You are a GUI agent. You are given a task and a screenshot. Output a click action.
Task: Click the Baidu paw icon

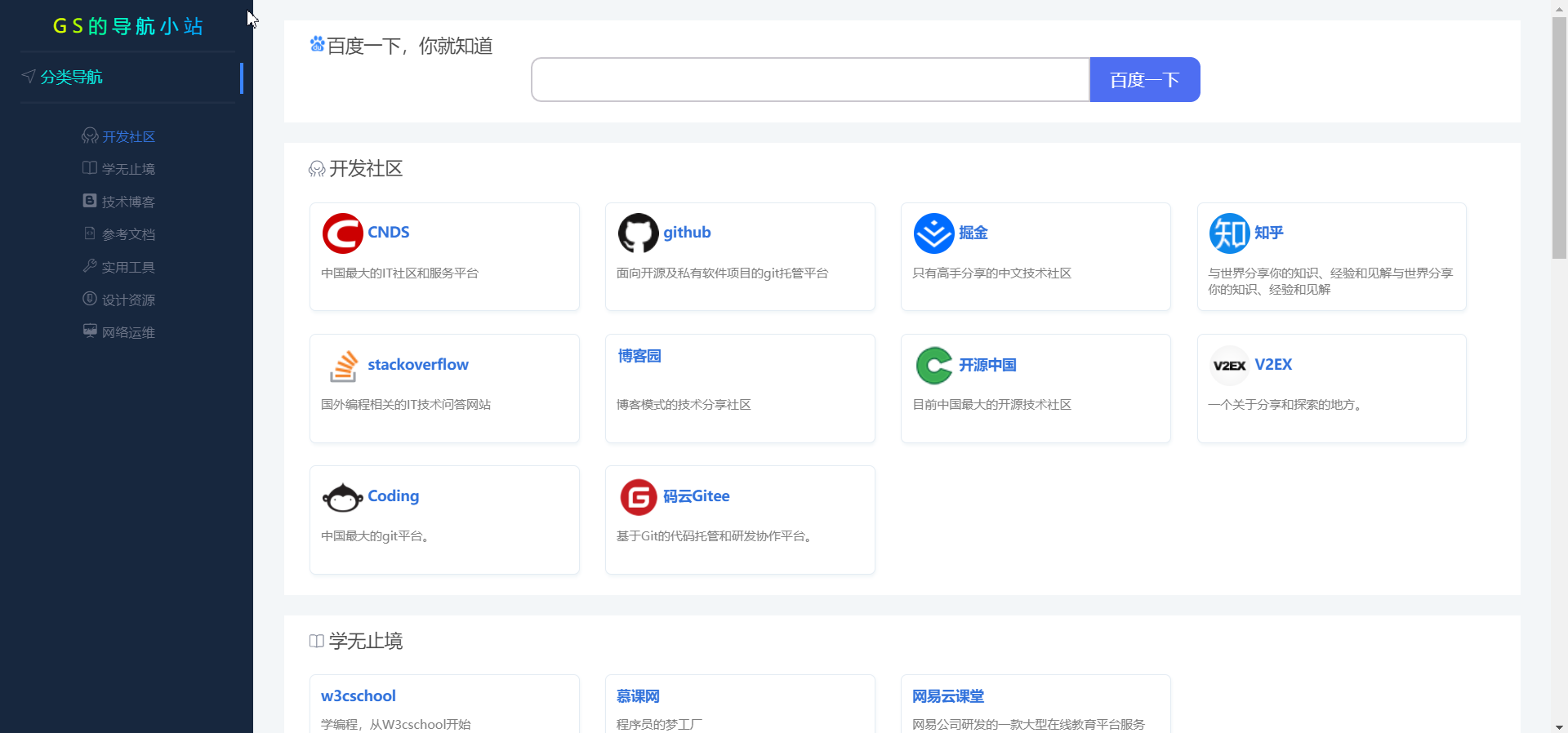317,44
